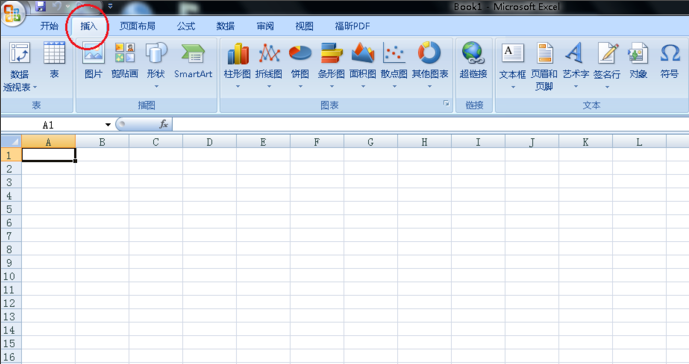The width and height of the screenshot is (689, 364).
Task: Insert a Signature Line (签名行)
Action: (607, 65)
